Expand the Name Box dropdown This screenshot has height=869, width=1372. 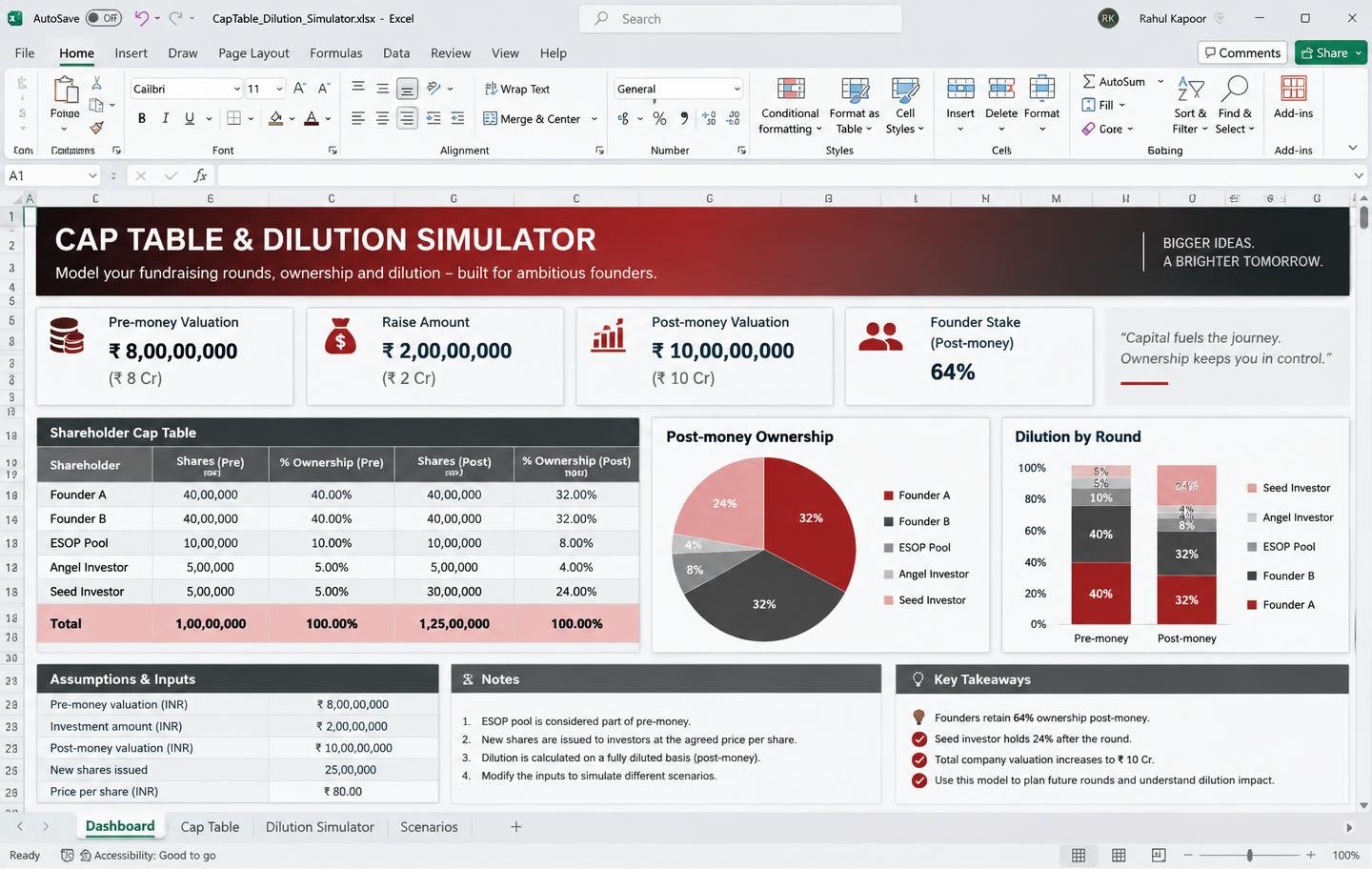point(92,175)
